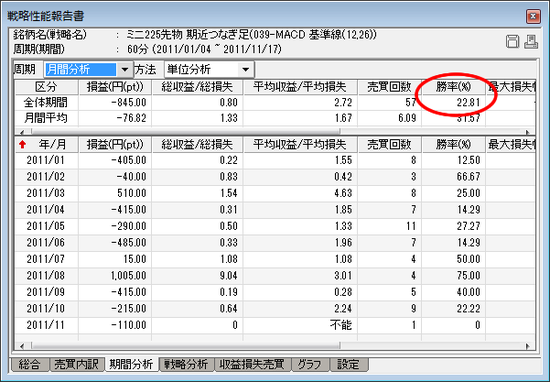The width and height of the screenshot is (550, 382).
Task: Select the 2011/05 row
Action: [275, 226]
